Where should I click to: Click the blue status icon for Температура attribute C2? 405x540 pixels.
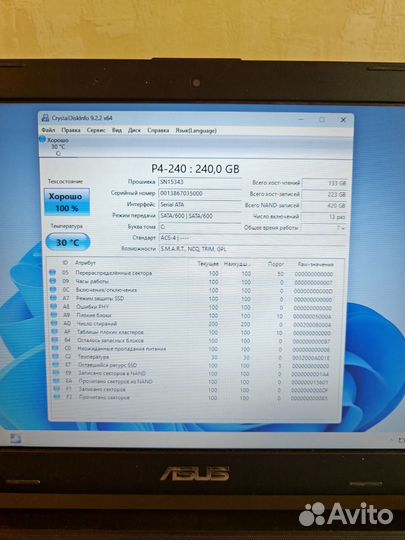point(55,356)
